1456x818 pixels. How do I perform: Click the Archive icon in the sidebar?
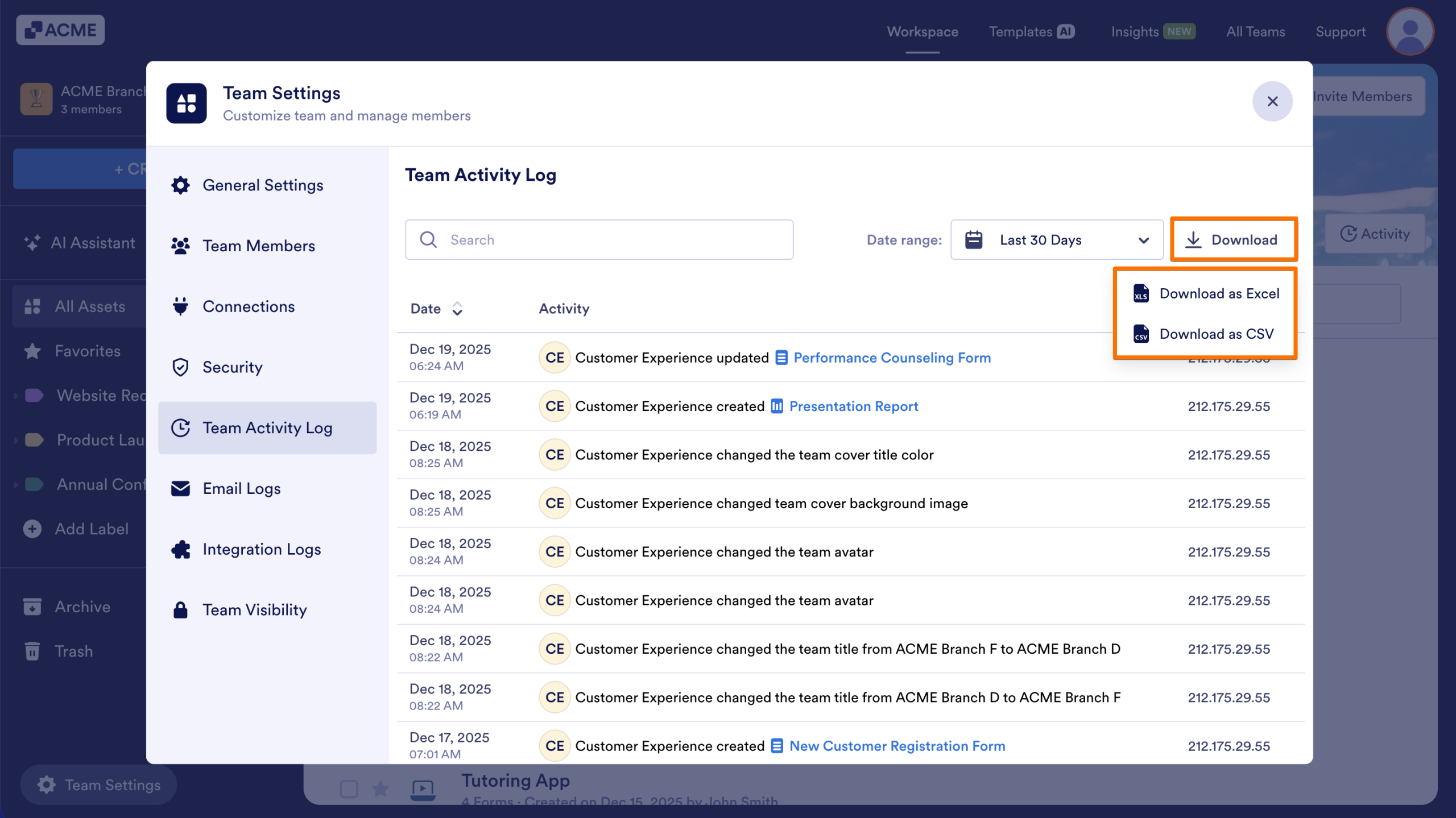32,607
